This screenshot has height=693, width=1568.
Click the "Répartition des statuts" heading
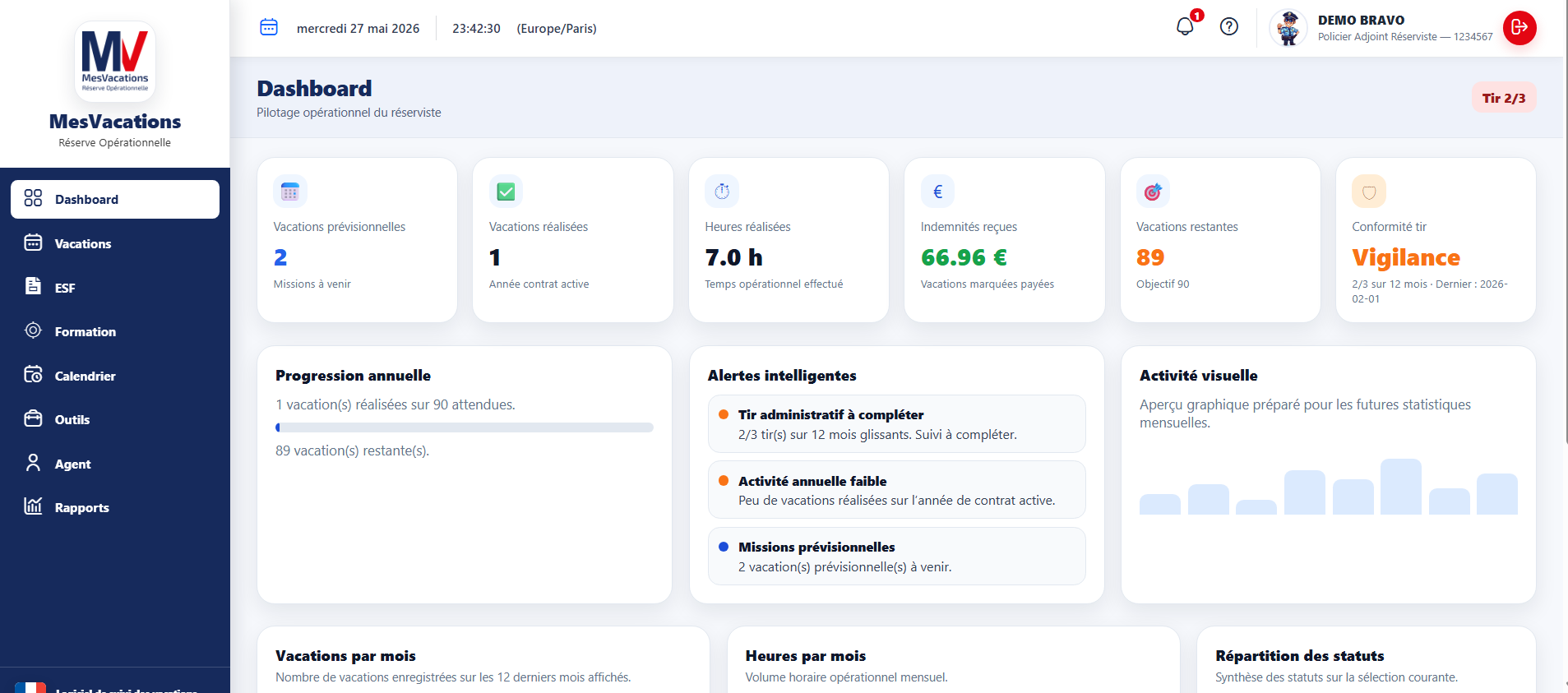[x=1300, y=655]
